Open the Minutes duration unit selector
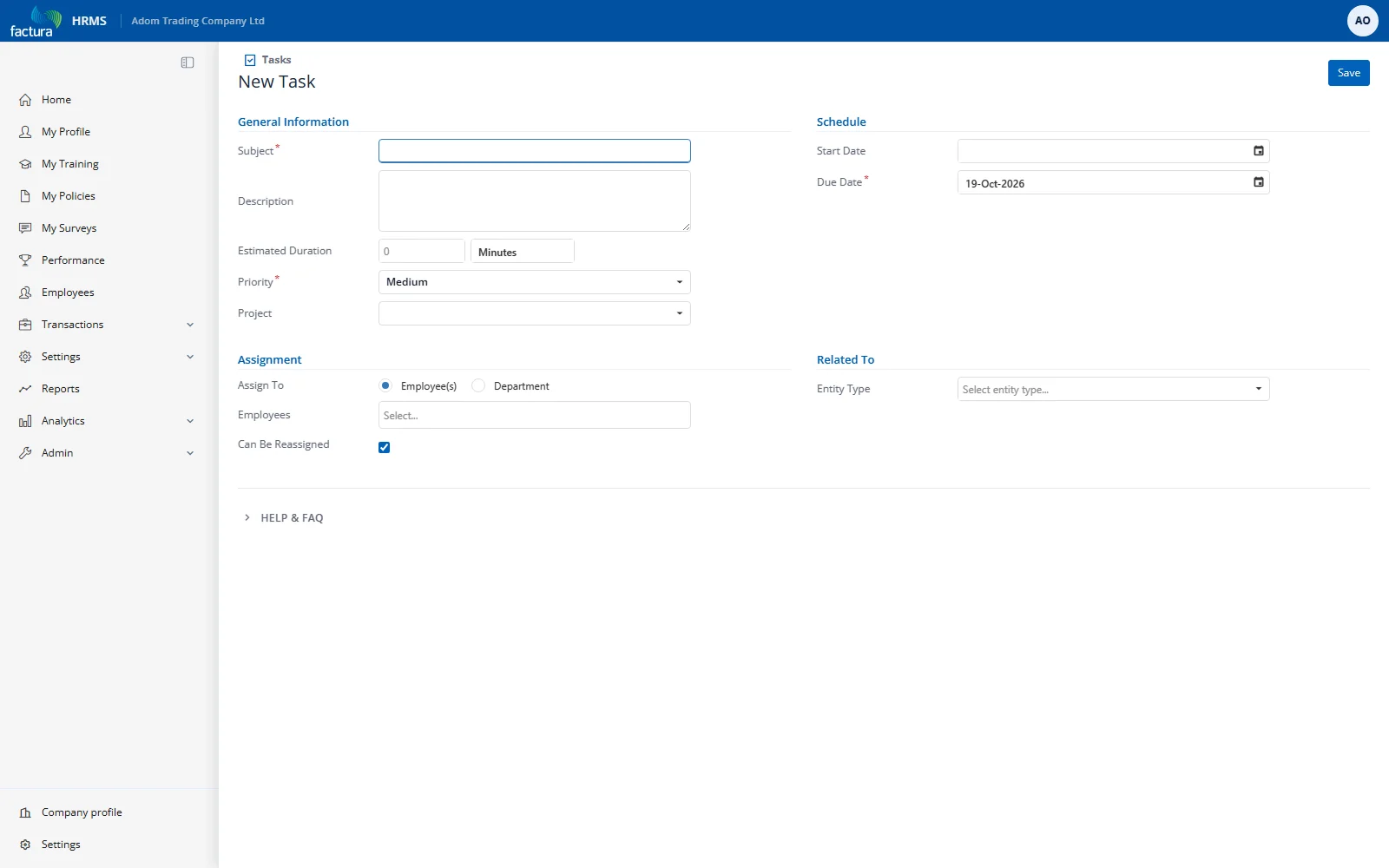Viewport: 1389px width, 868px height. [522, 251]
